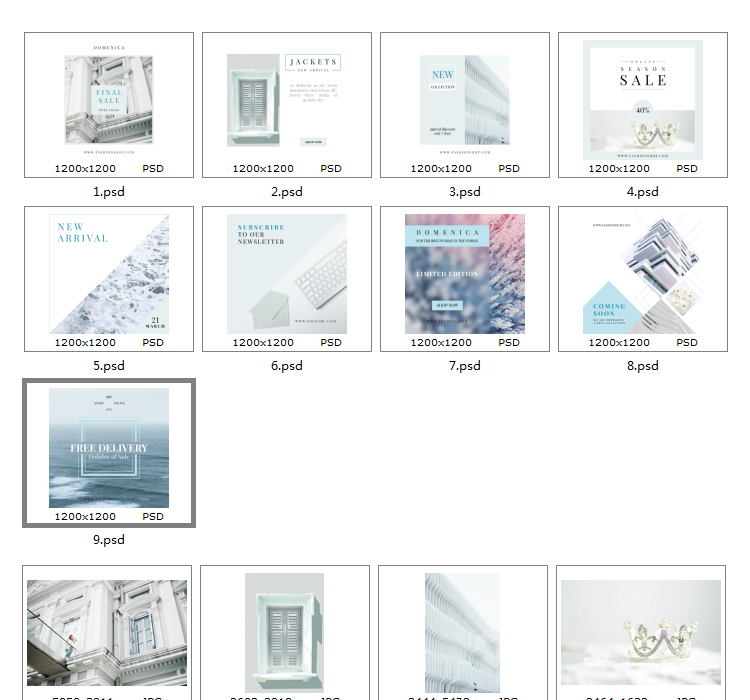Click the balcony building JPG photo
This screenshot has width=750, height=700.
click(x=107, y=632)
